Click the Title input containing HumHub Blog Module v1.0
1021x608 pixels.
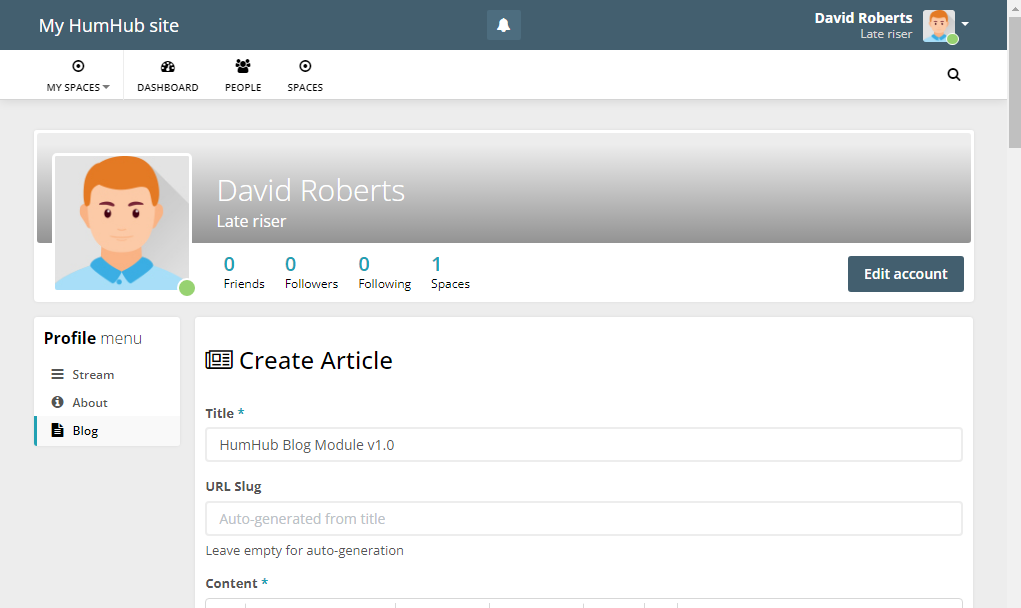point(583,444)
